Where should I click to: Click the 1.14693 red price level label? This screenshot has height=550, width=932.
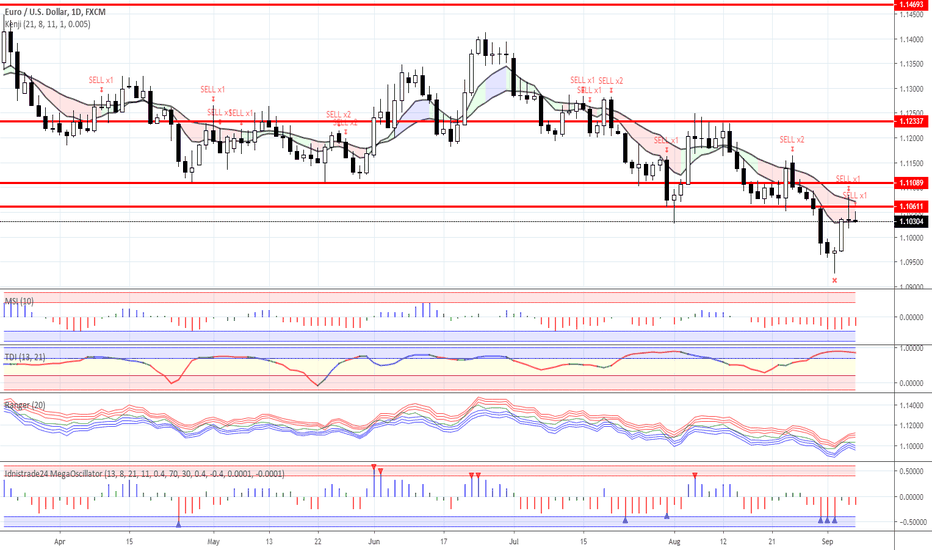[x=911, y=4]
